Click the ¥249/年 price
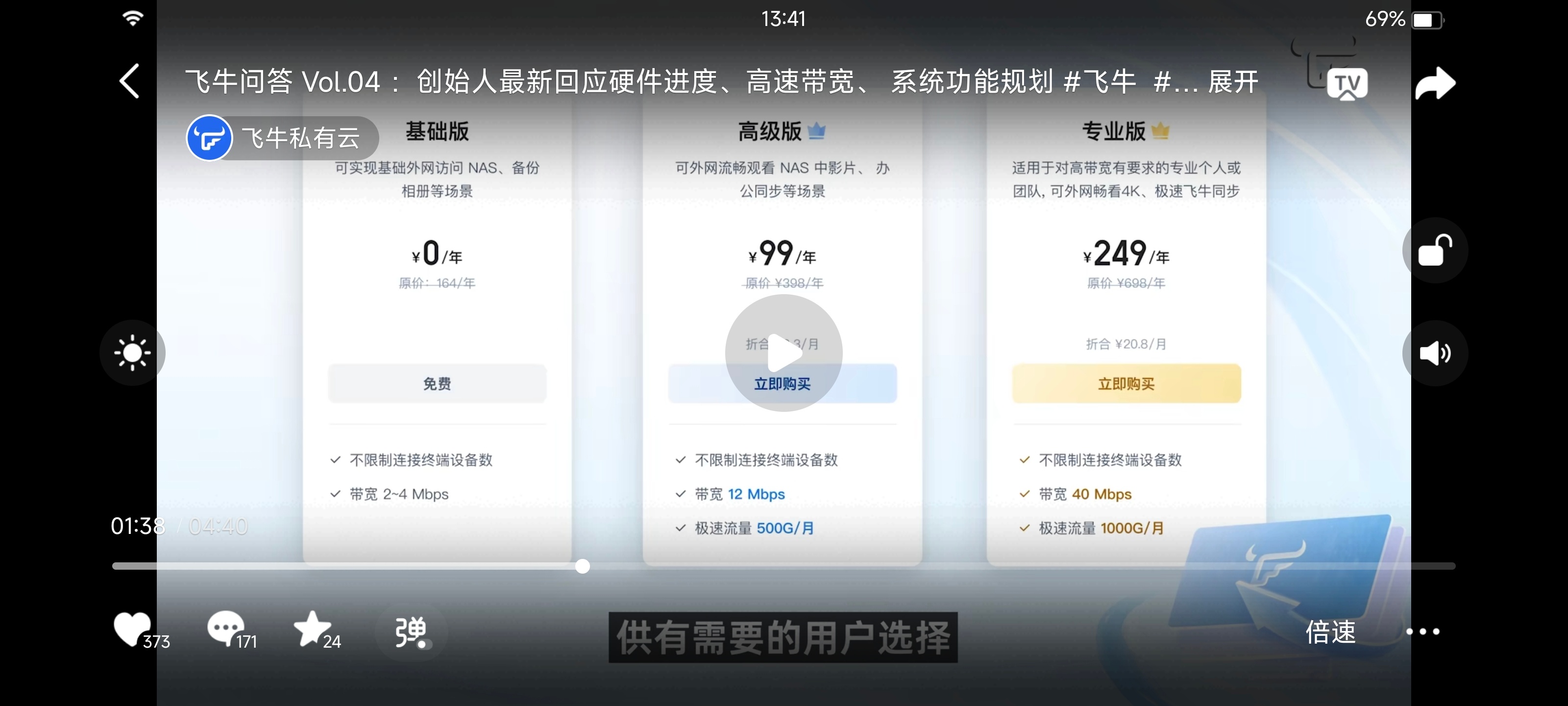 [x=1126, y=253]
